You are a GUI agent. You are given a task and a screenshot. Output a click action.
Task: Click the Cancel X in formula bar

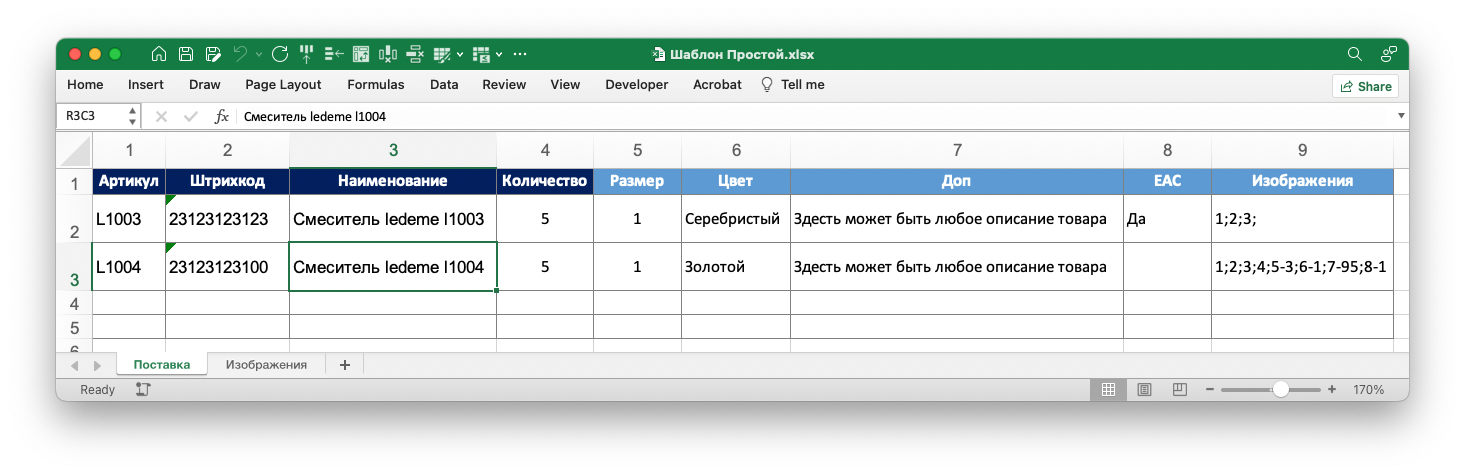point(161,117)
